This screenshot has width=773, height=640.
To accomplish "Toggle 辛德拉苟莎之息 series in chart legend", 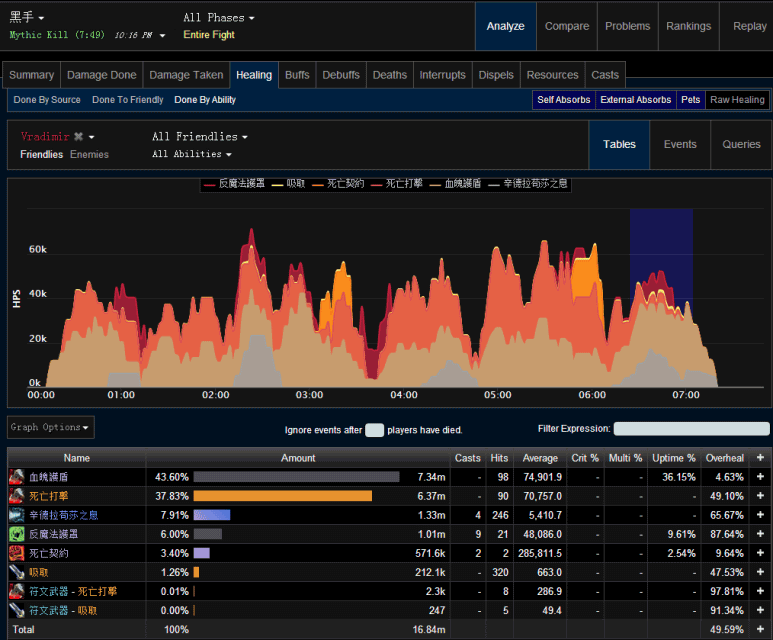I will click(528, 184).
